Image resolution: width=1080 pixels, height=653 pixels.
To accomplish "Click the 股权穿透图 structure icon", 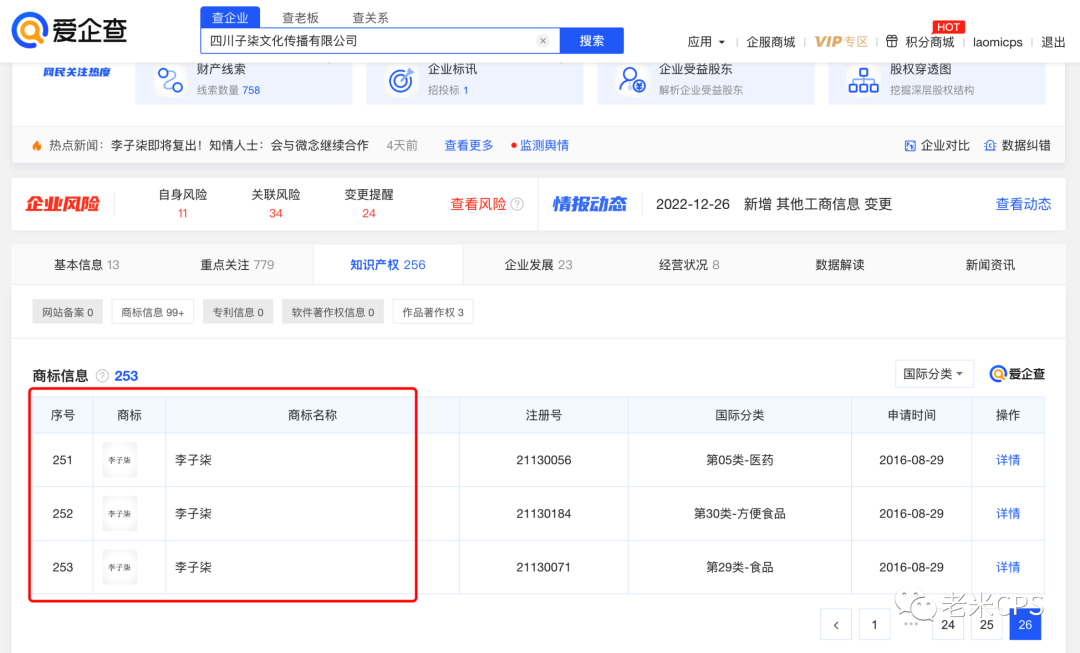I will click(863, 80).
